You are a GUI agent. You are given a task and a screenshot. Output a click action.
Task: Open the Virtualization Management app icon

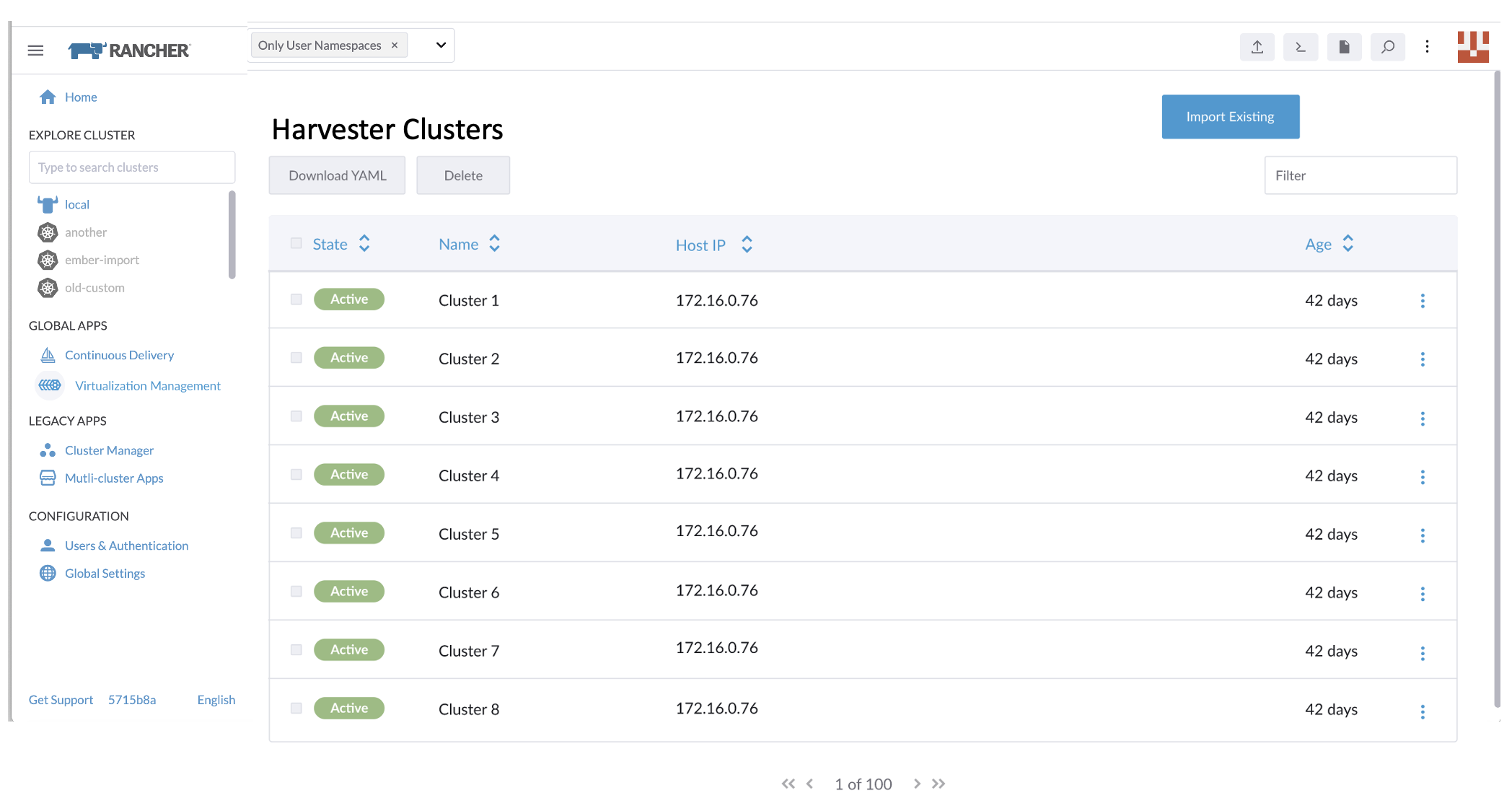(x=49, y=385)
